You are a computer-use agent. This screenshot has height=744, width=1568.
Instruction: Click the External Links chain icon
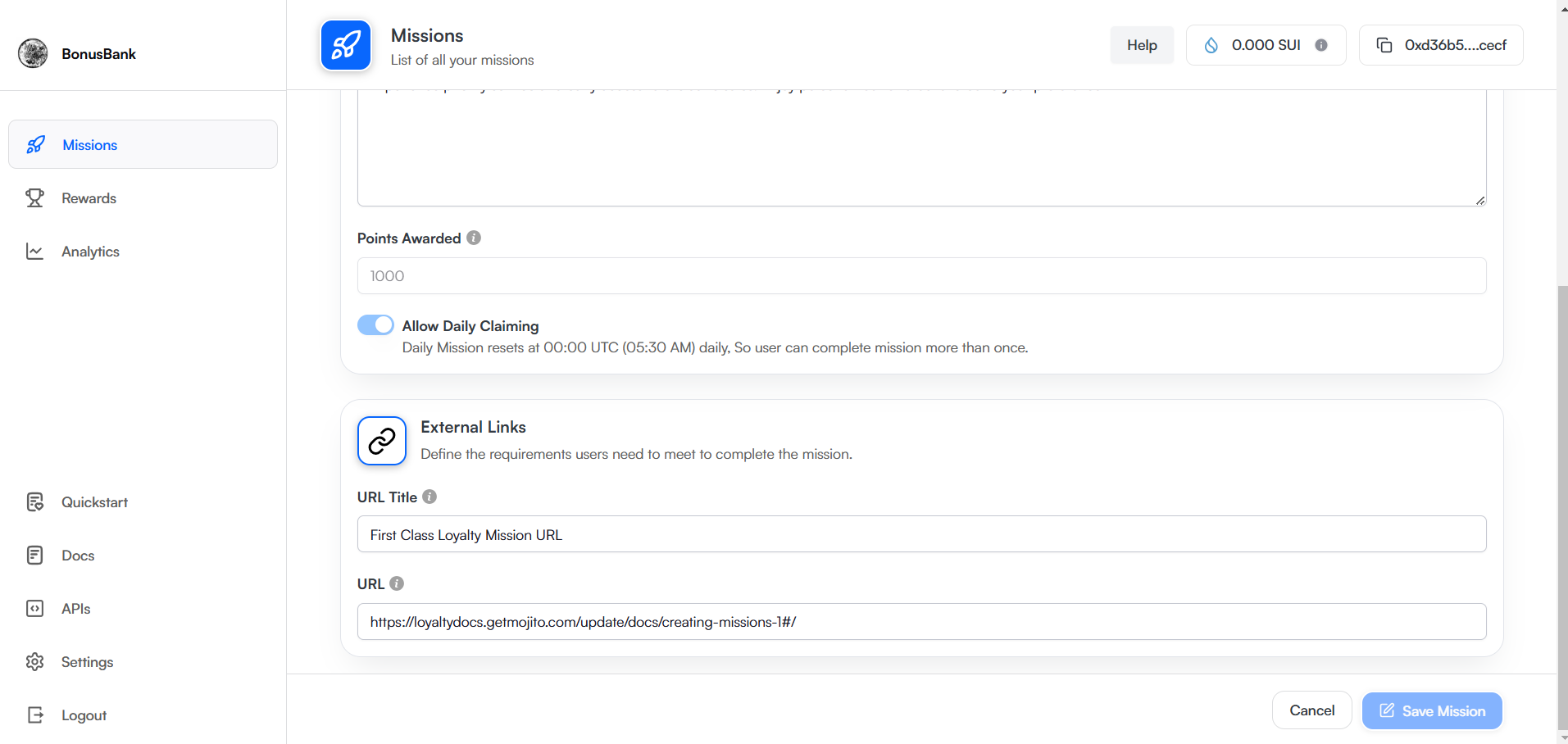382,441
